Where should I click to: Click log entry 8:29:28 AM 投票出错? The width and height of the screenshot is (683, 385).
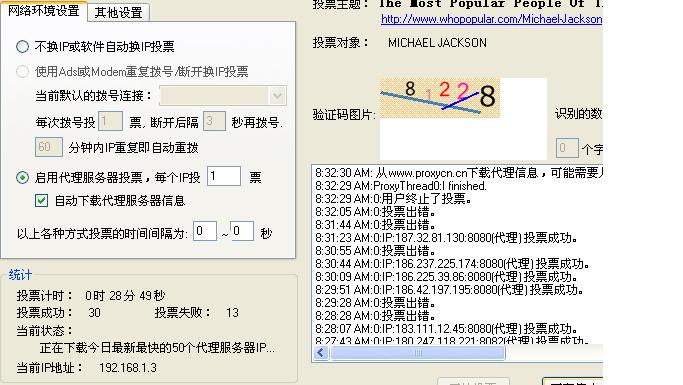(x=375, y=303)
